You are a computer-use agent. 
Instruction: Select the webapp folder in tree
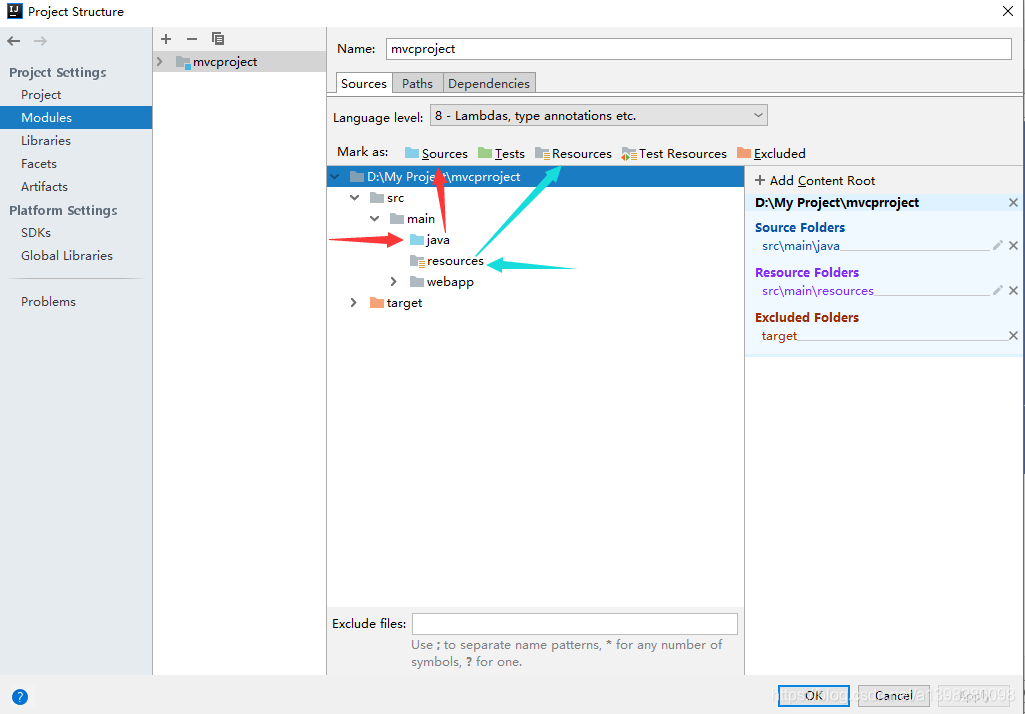tap(450, 282)
